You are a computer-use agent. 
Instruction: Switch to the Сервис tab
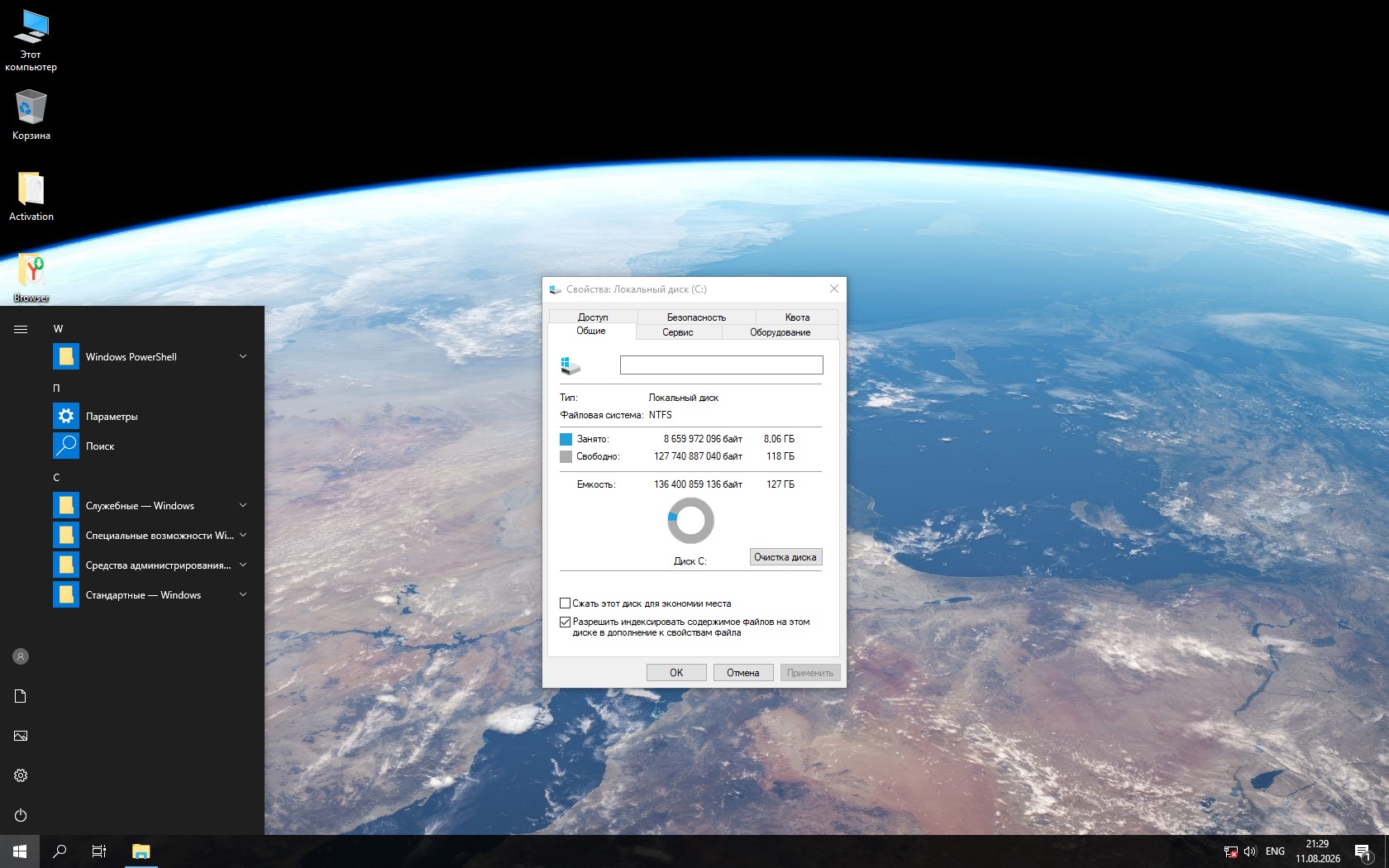coord(678,332)
